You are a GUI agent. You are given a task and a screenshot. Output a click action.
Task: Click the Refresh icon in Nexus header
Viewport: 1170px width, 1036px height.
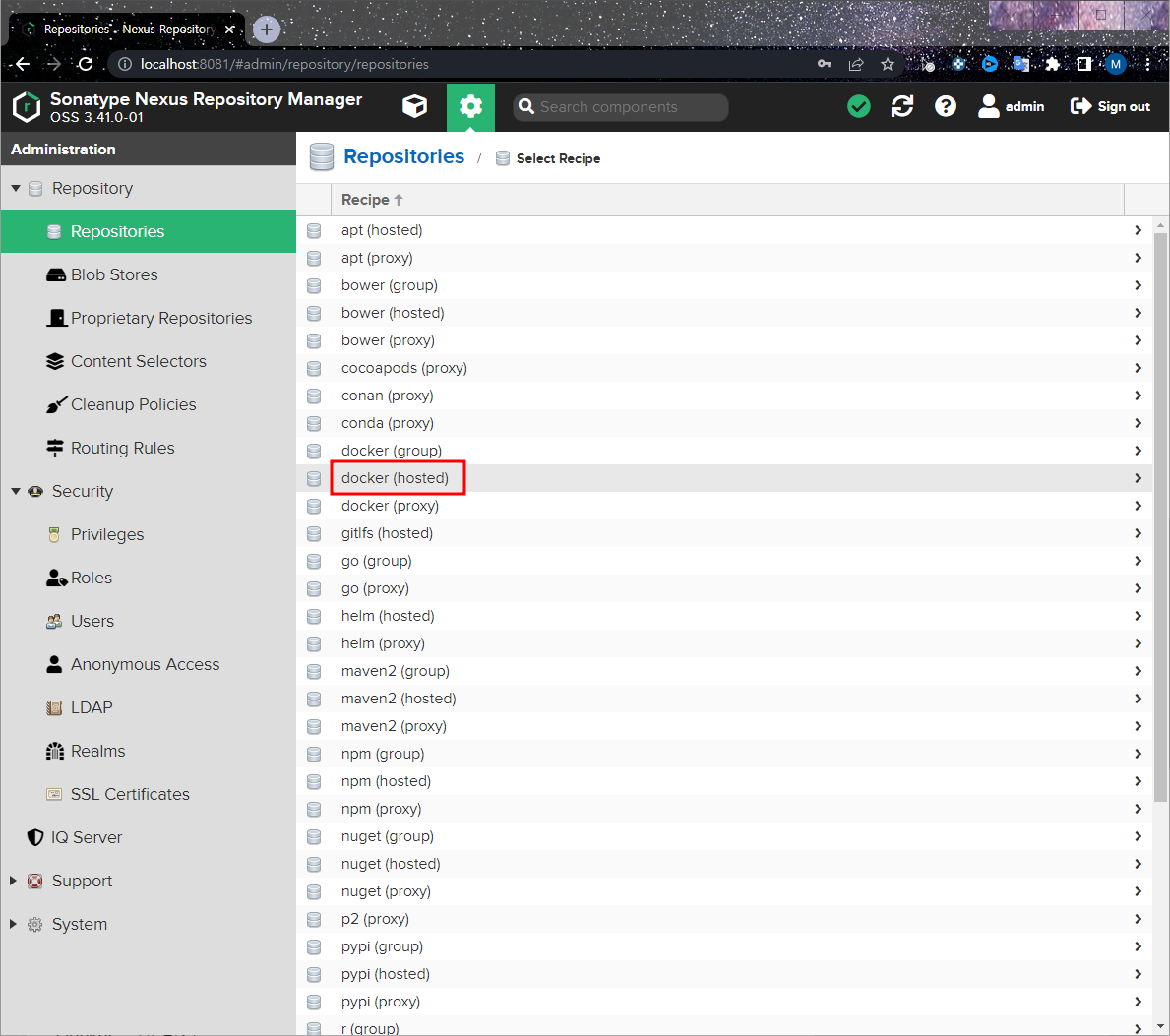click(x=902, y=106)
